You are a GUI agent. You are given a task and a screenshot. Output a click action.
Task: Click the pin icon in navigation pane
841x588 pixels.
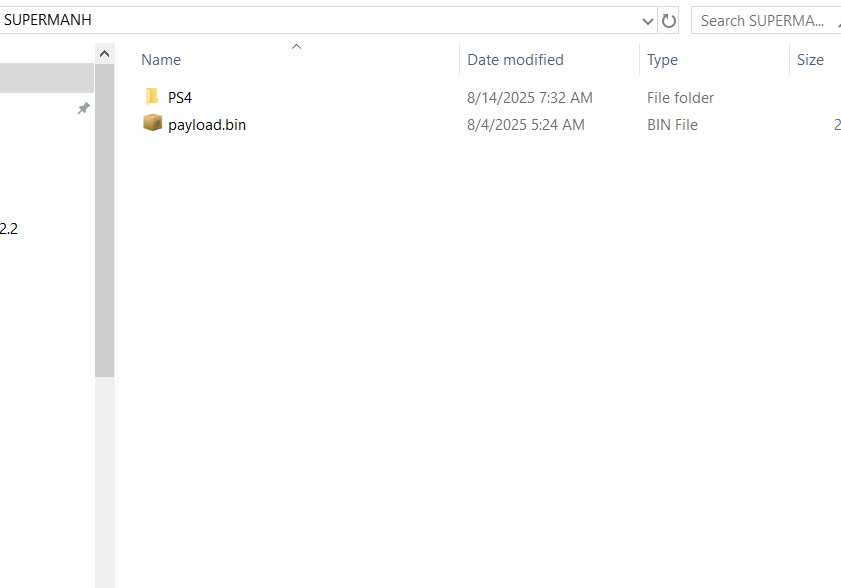[84, 108]
